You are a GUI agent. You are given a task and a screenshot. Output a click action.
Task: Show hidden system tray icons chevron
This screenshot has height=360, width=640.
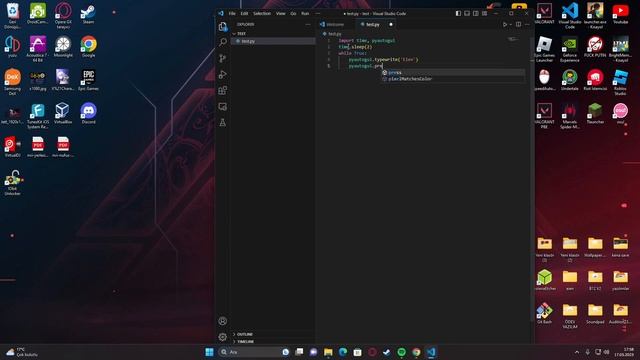tap(577, 352)
